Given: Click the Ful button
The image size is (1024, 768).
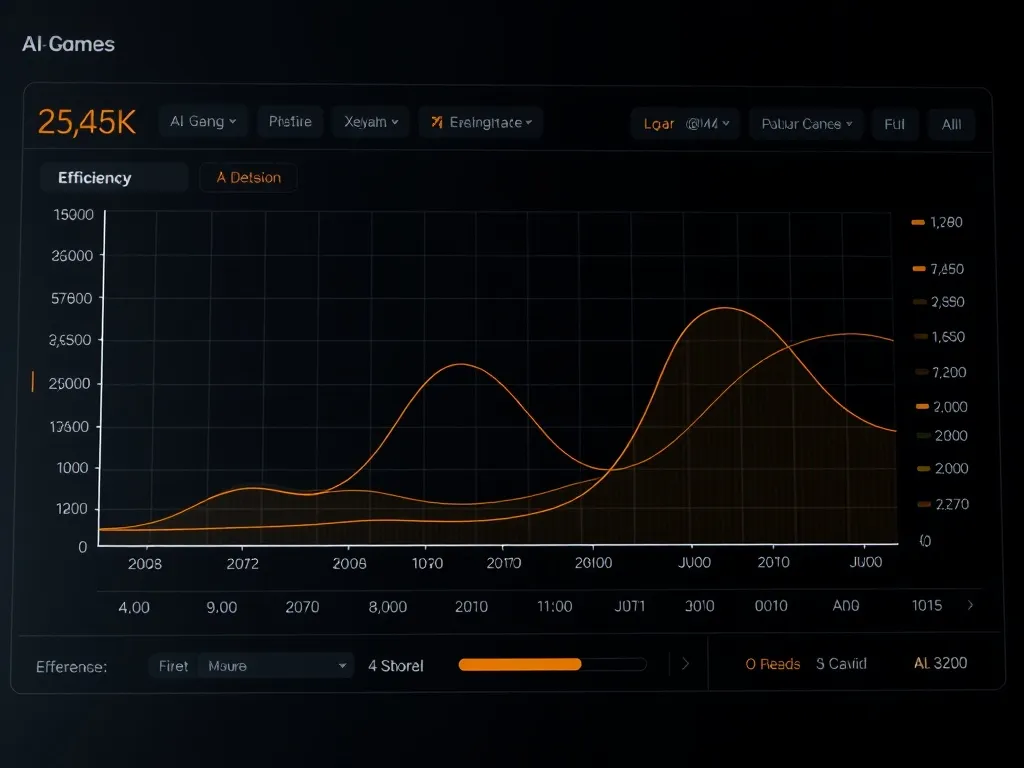Looking at the screenshot, I should (894, 125).
